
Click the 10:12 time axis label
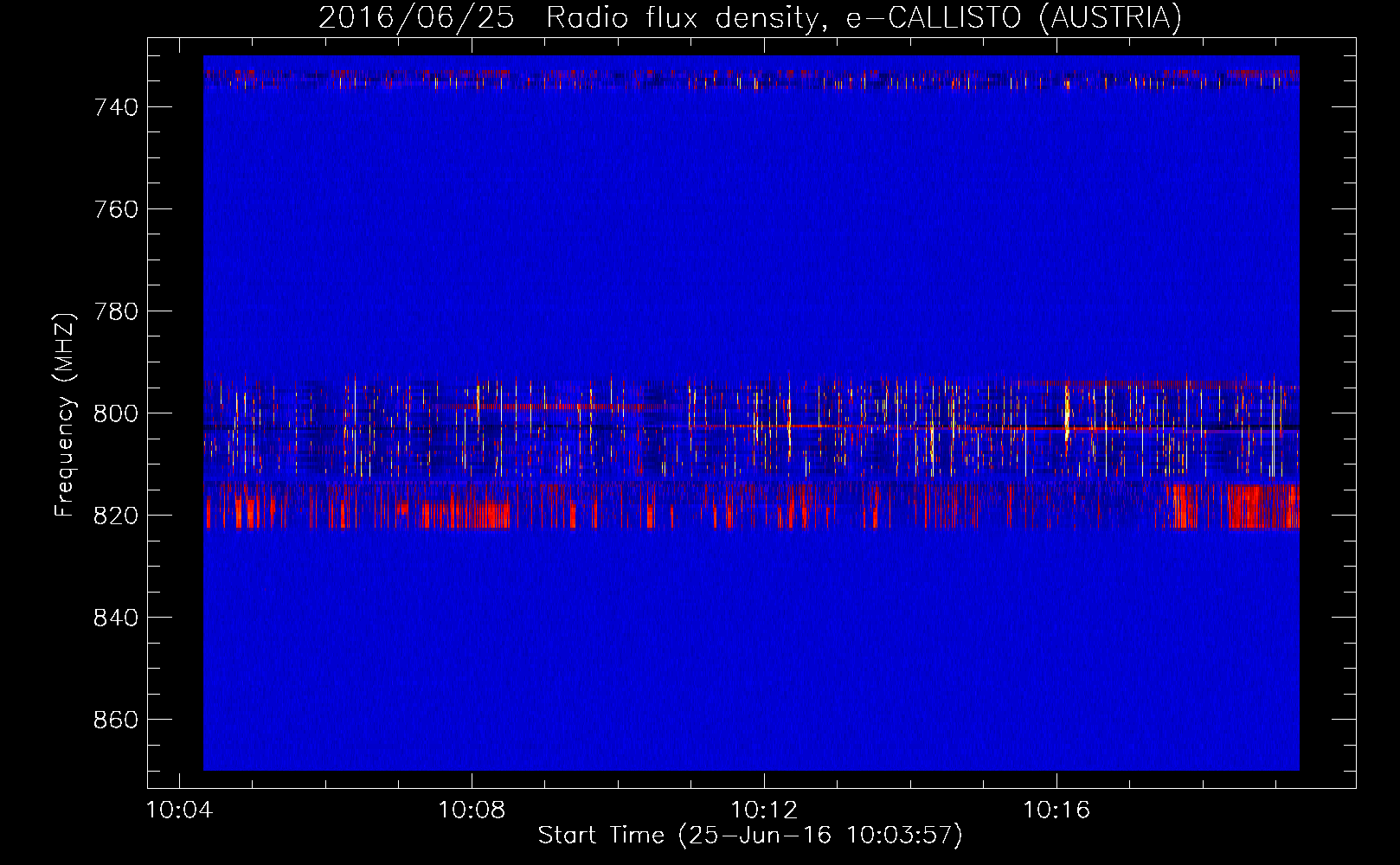764,811
